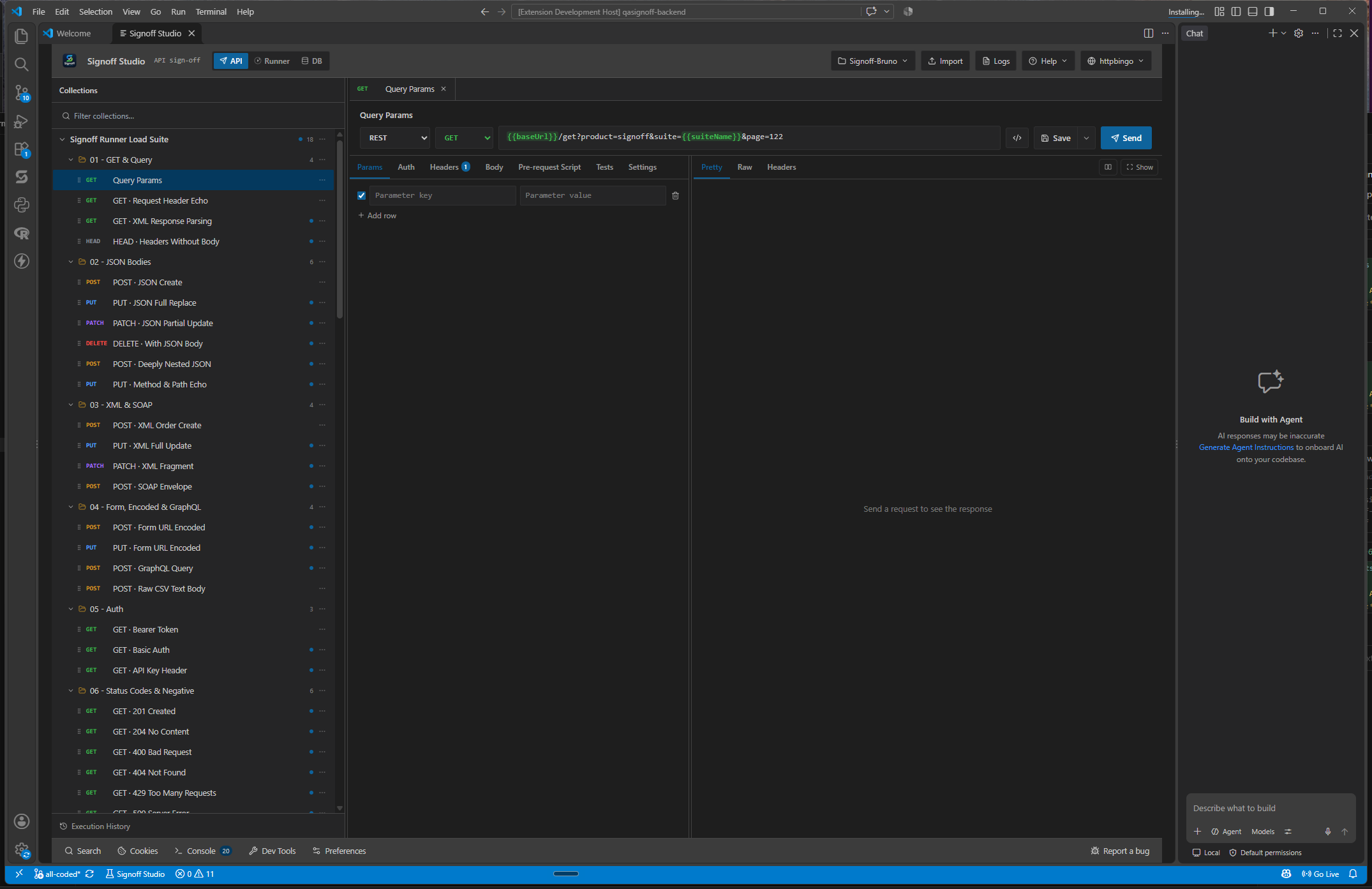Open the Logs button
Image resolution: width=1372 pixels, height=889 pixels.
996,61
